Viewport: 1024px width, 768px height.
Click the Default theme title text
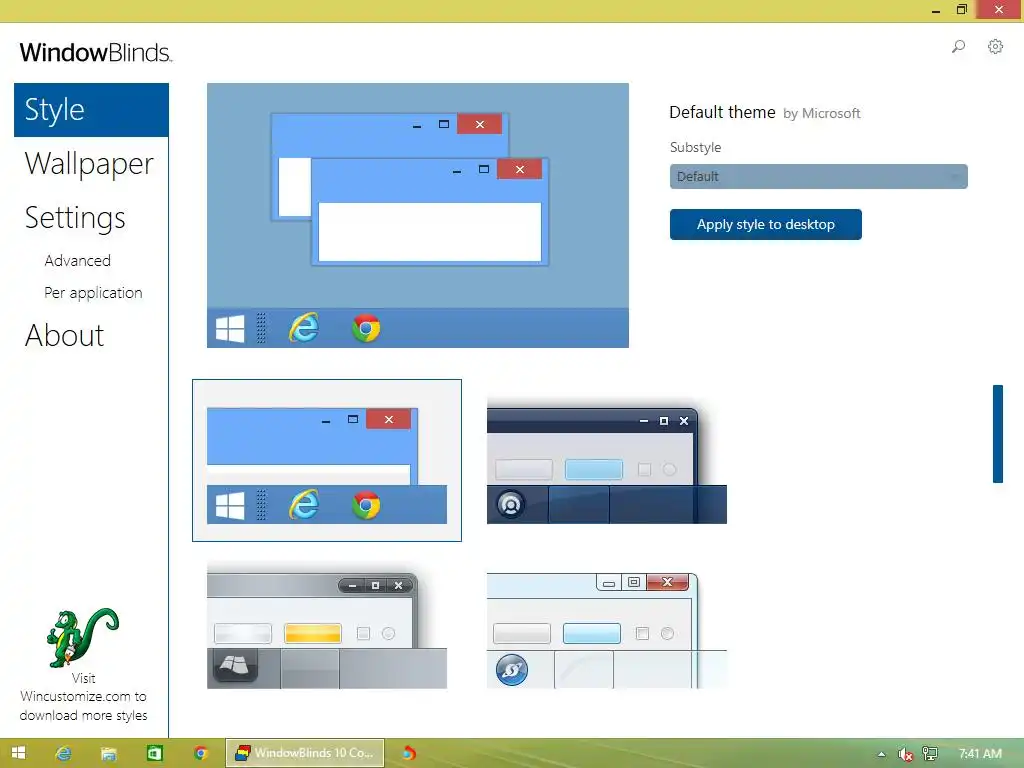pos(722,112)
